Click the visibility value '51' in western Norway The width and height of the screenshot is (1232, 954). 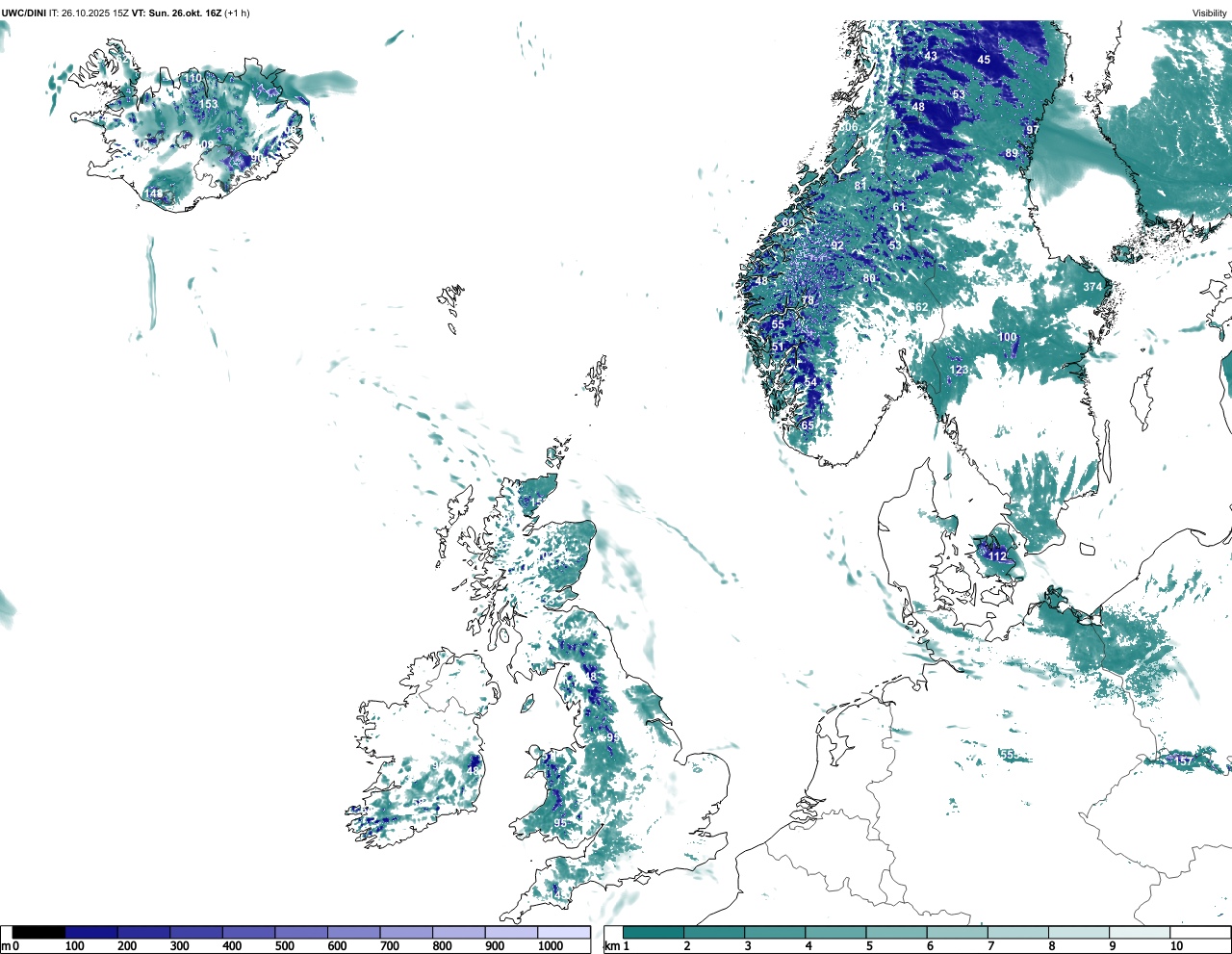(x=778, y=347)
